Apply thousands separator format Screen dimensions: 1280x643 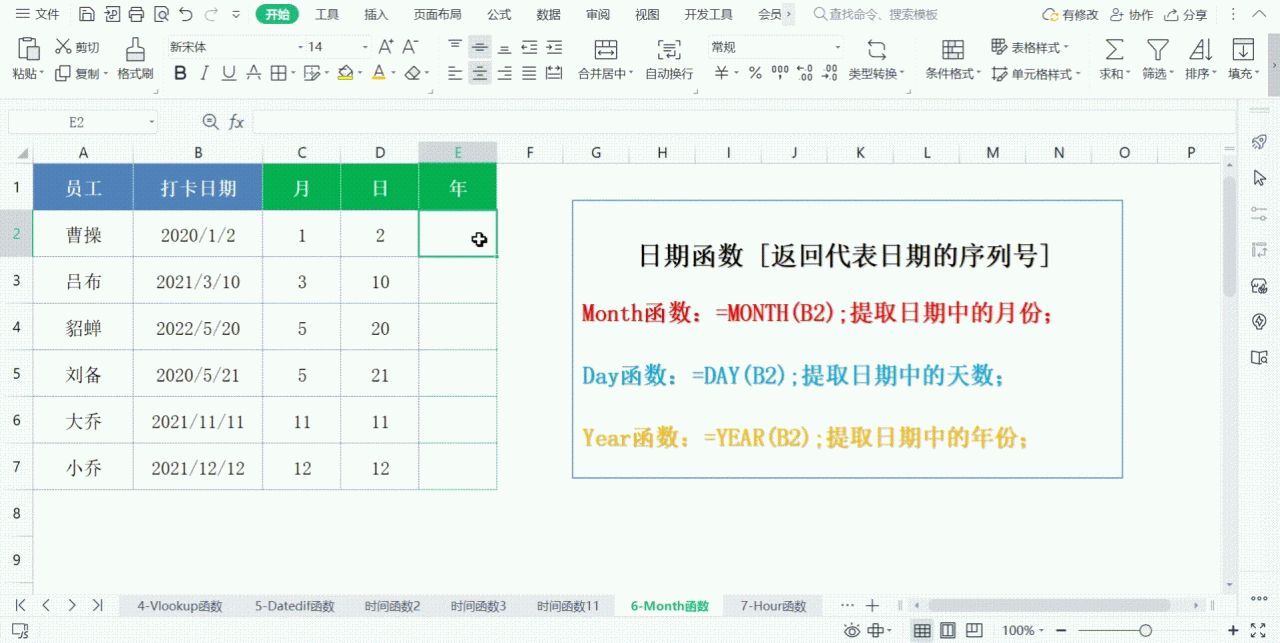780,73
